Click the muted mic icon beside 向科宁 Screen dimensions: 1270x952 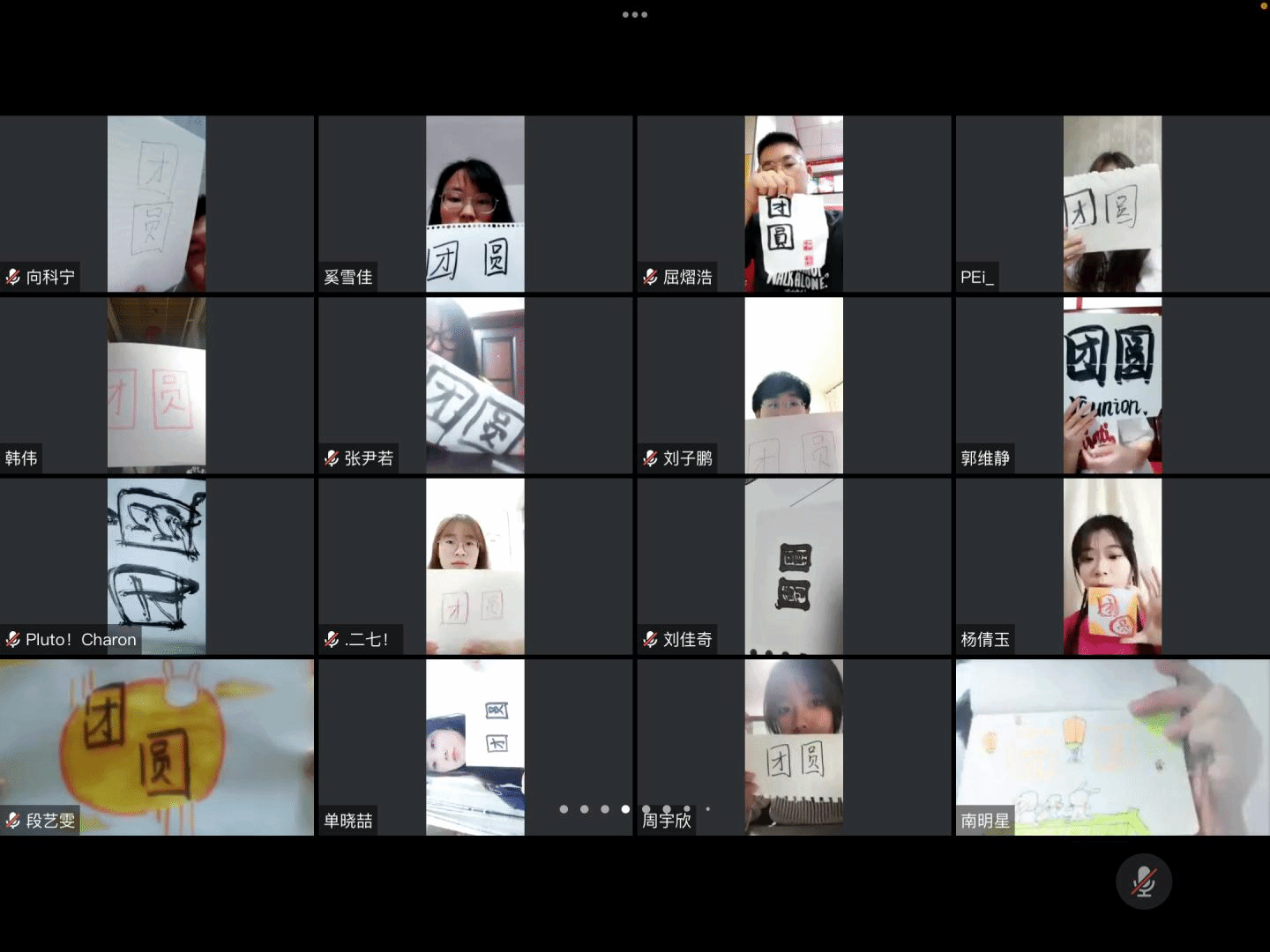(x=13, y=278)
